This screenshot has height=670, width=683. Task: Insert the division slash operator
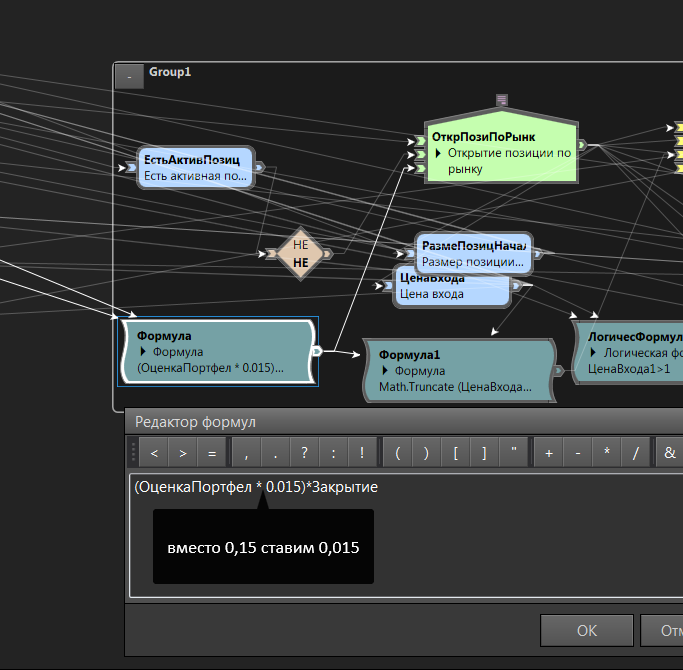coord(636,453)
